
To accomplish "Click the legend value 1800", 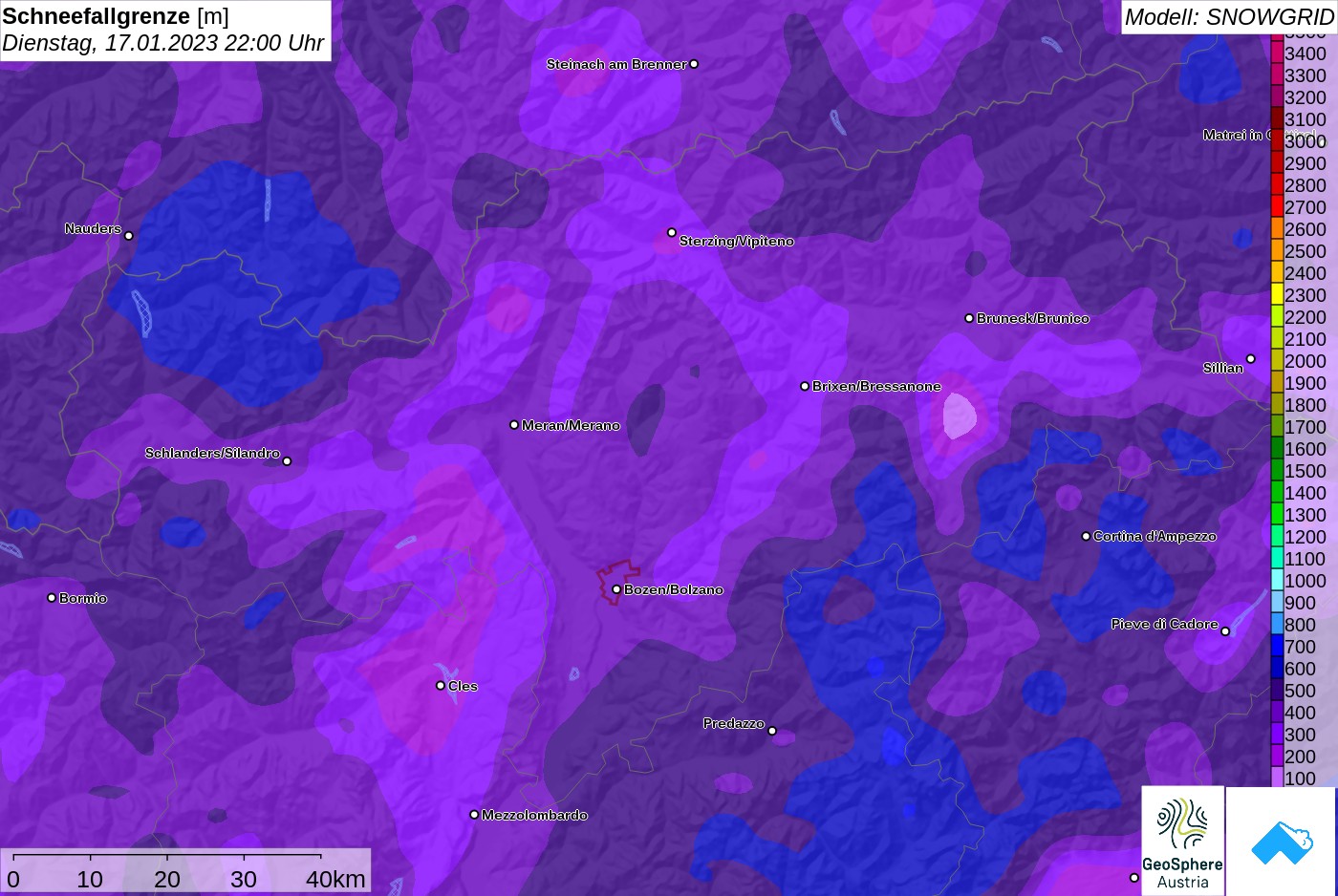I will click(1306, 405).
